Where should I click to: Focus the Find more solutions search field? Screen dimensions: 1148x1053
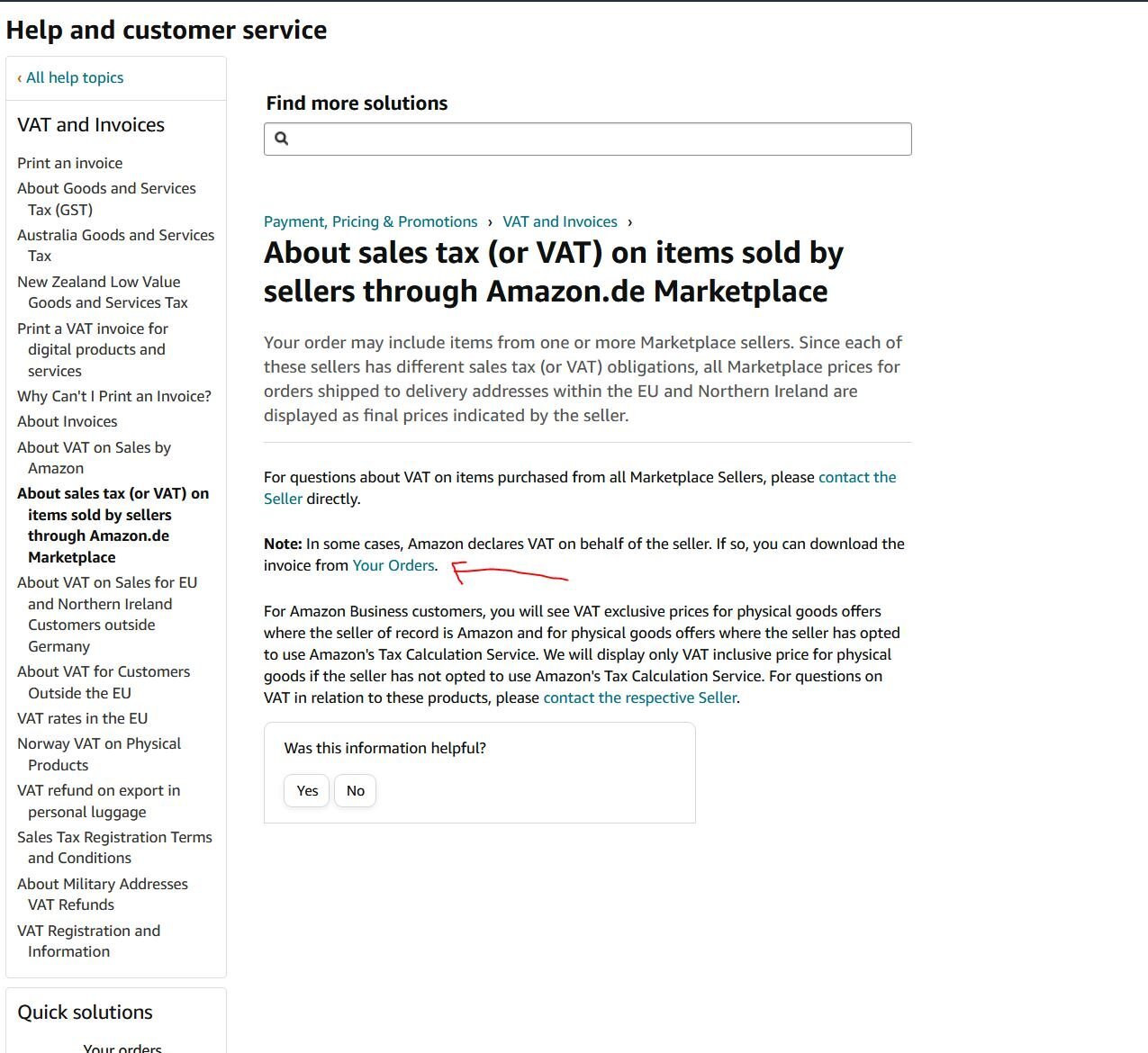tap(587, 139)
